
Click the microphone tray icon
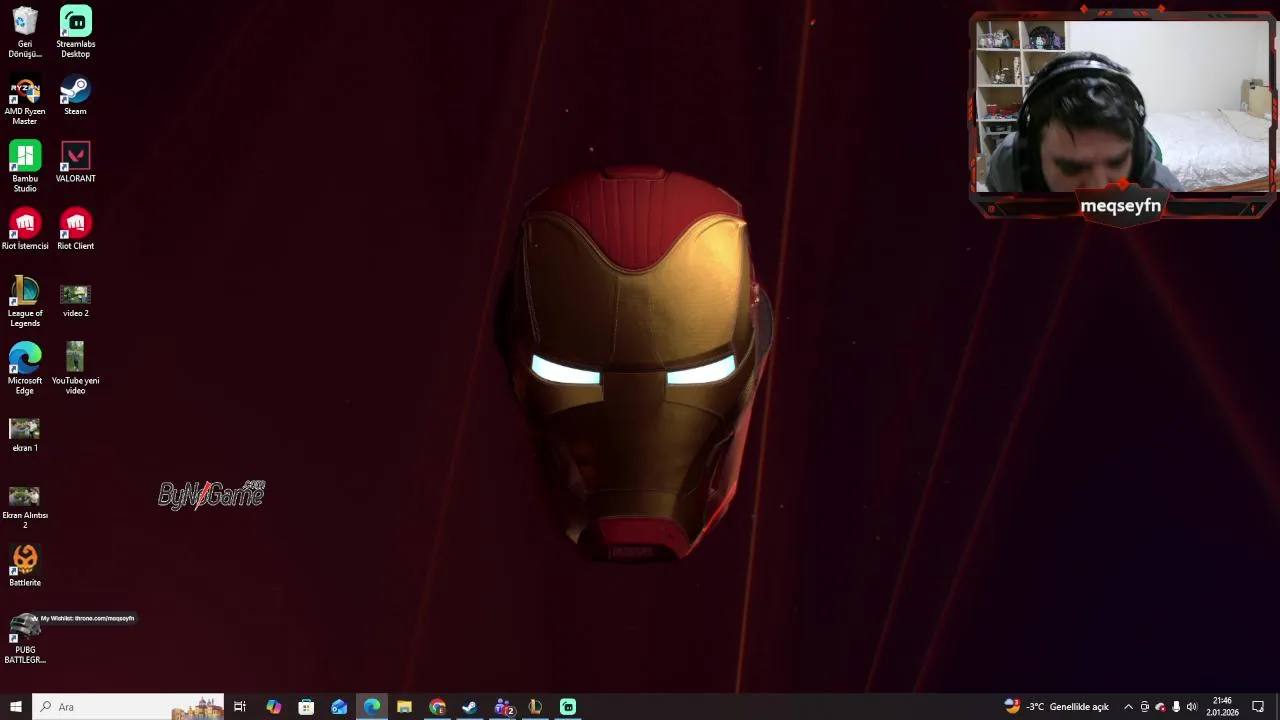[1176, 707]
